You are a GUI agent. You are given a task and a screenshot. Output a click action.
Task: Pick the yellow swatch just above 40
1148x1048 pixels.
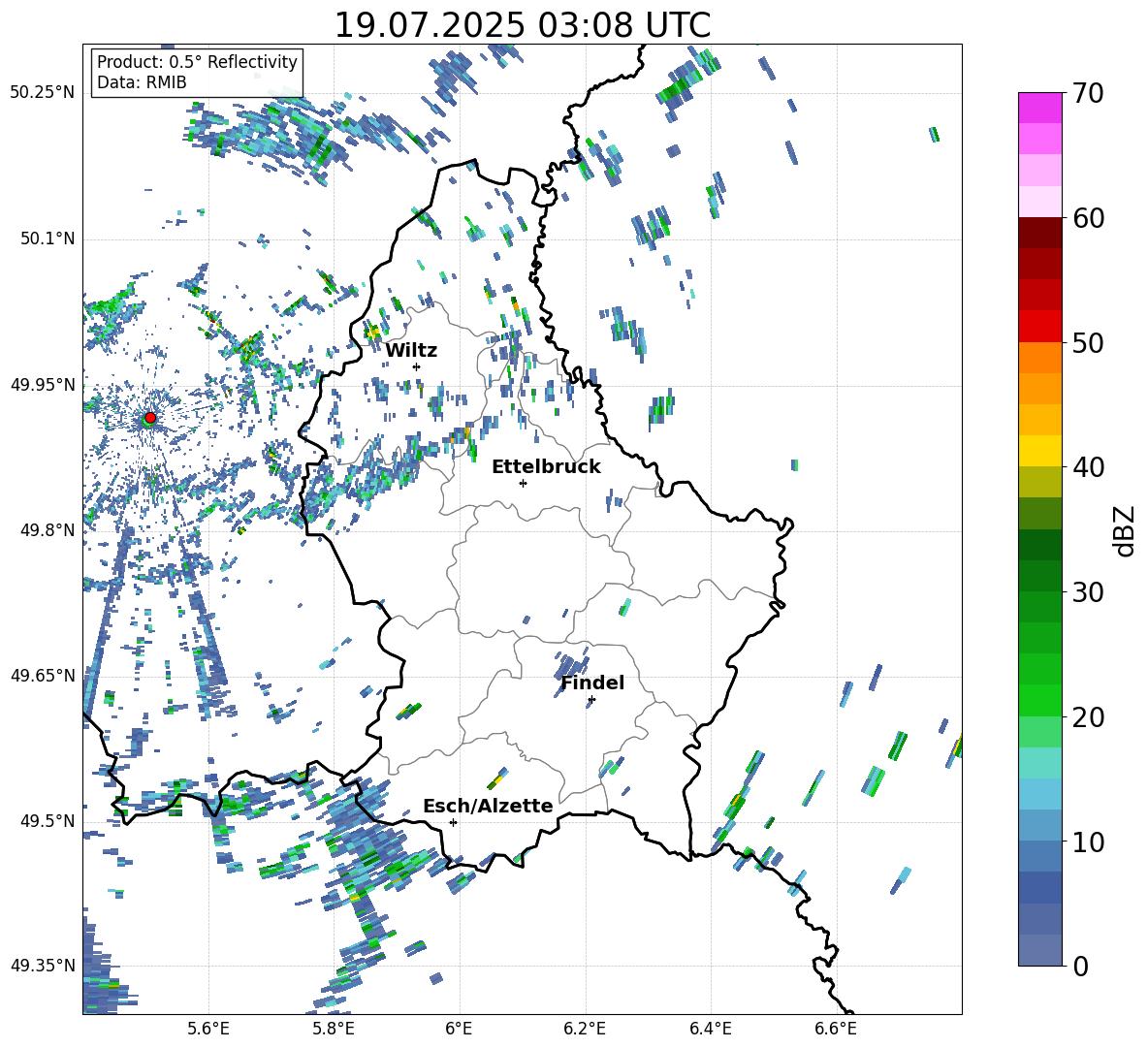1039,451
